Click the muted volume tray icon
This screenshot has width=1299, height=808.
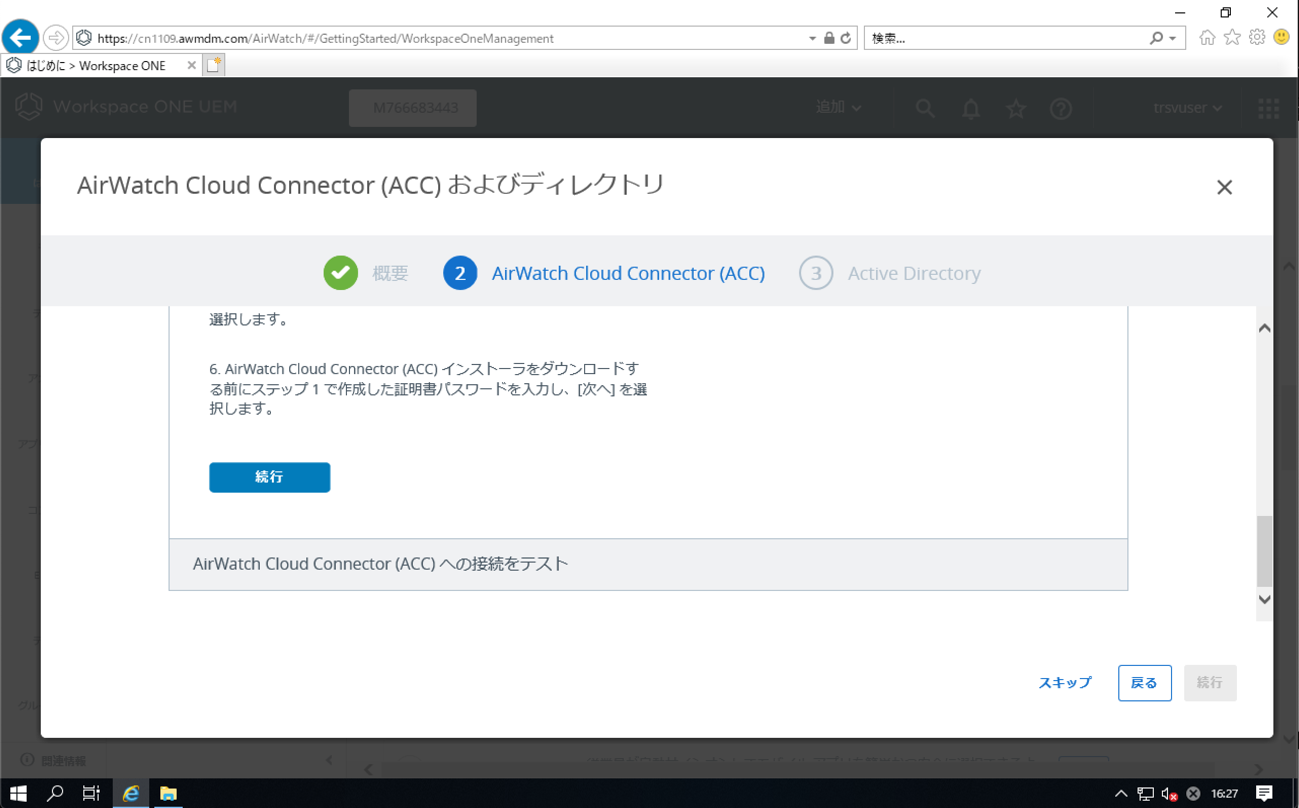click(x=1169, y=794)
